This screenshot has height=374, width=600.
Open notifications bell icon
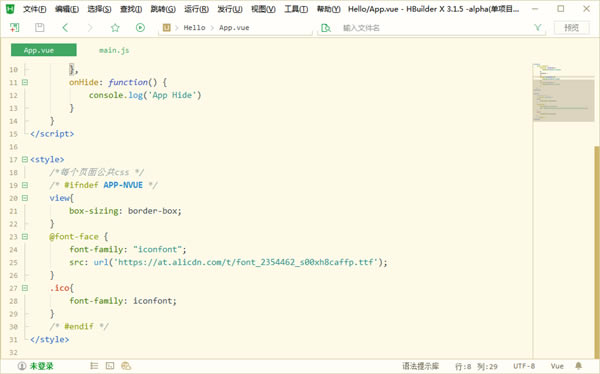(579, 366)
